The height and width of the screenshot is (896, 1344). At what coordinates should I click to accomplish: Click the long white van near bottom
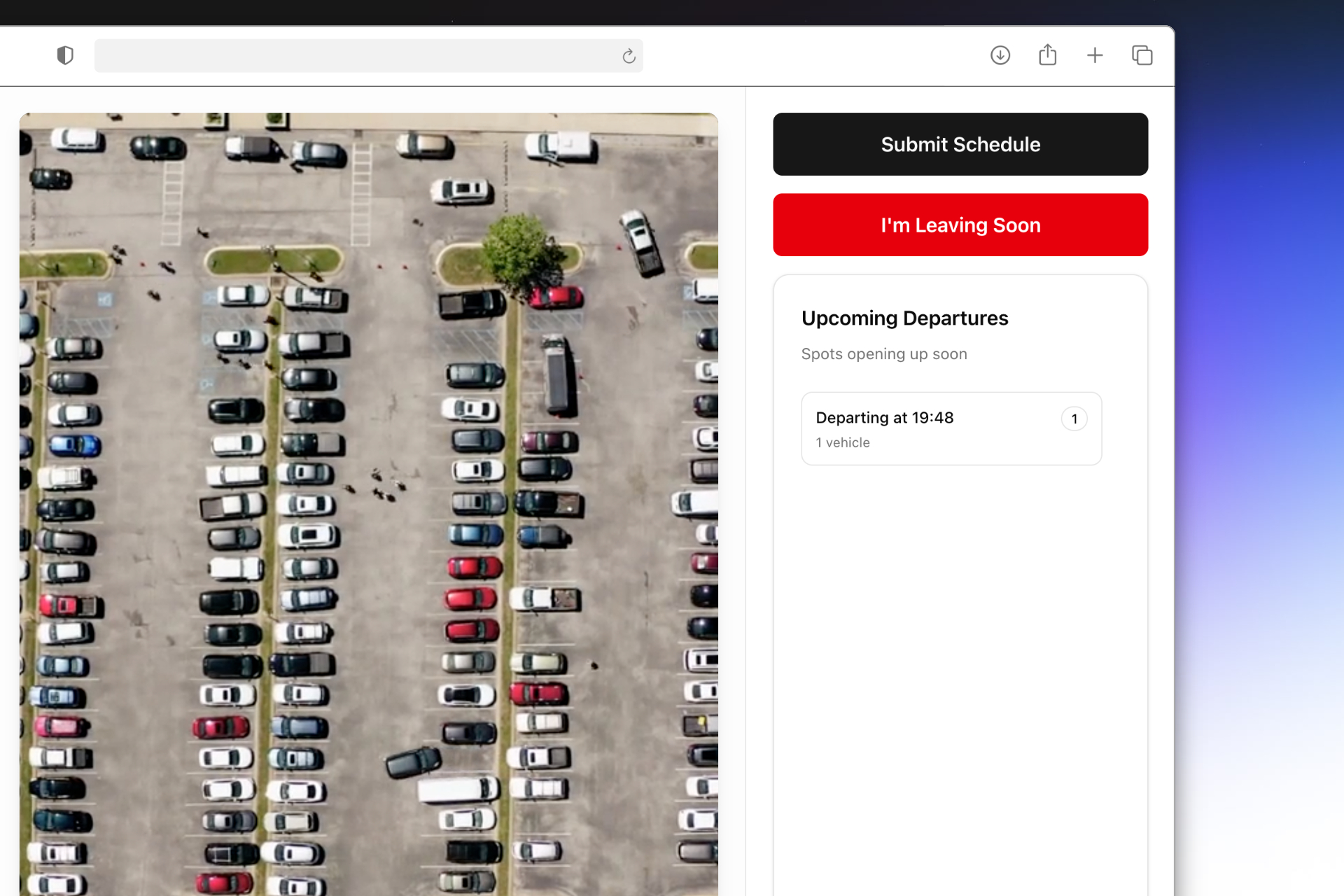click(x=458, y=790)
